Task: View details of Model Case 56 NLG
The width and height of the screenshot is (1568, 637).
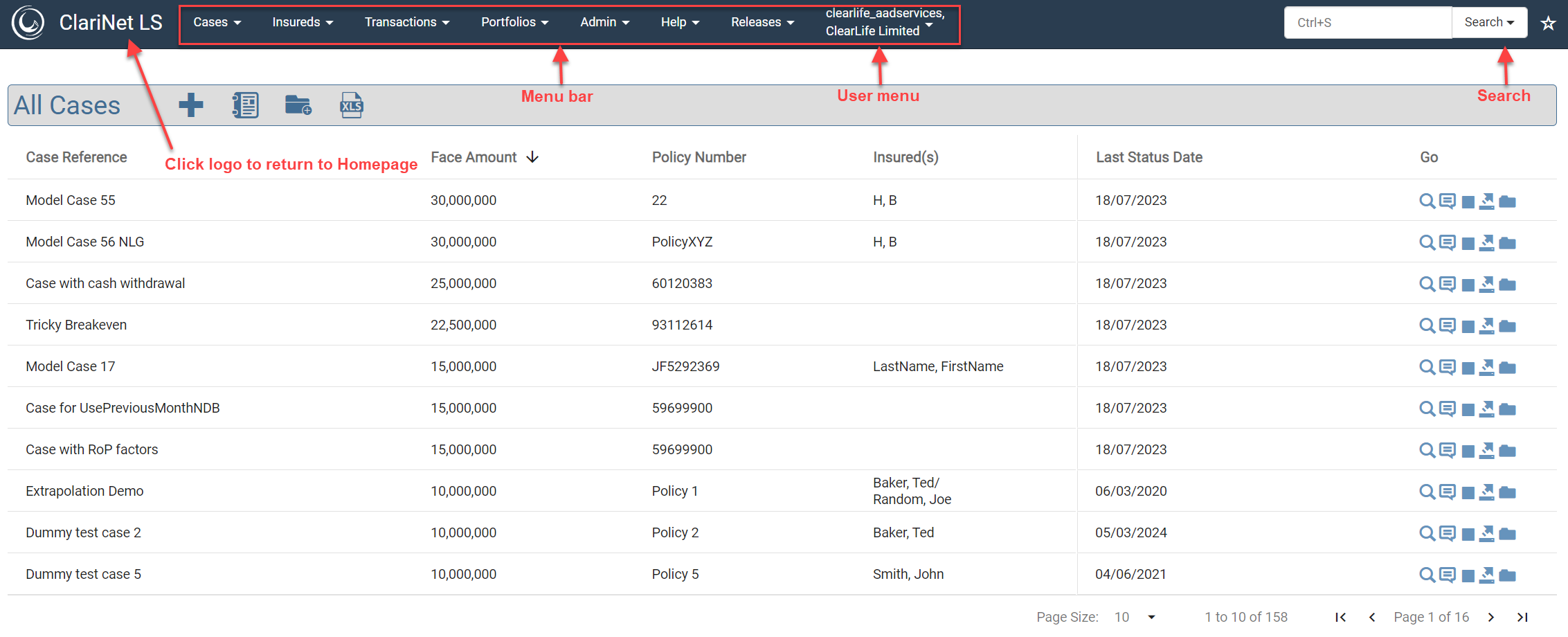Action: coord(1427,242)
